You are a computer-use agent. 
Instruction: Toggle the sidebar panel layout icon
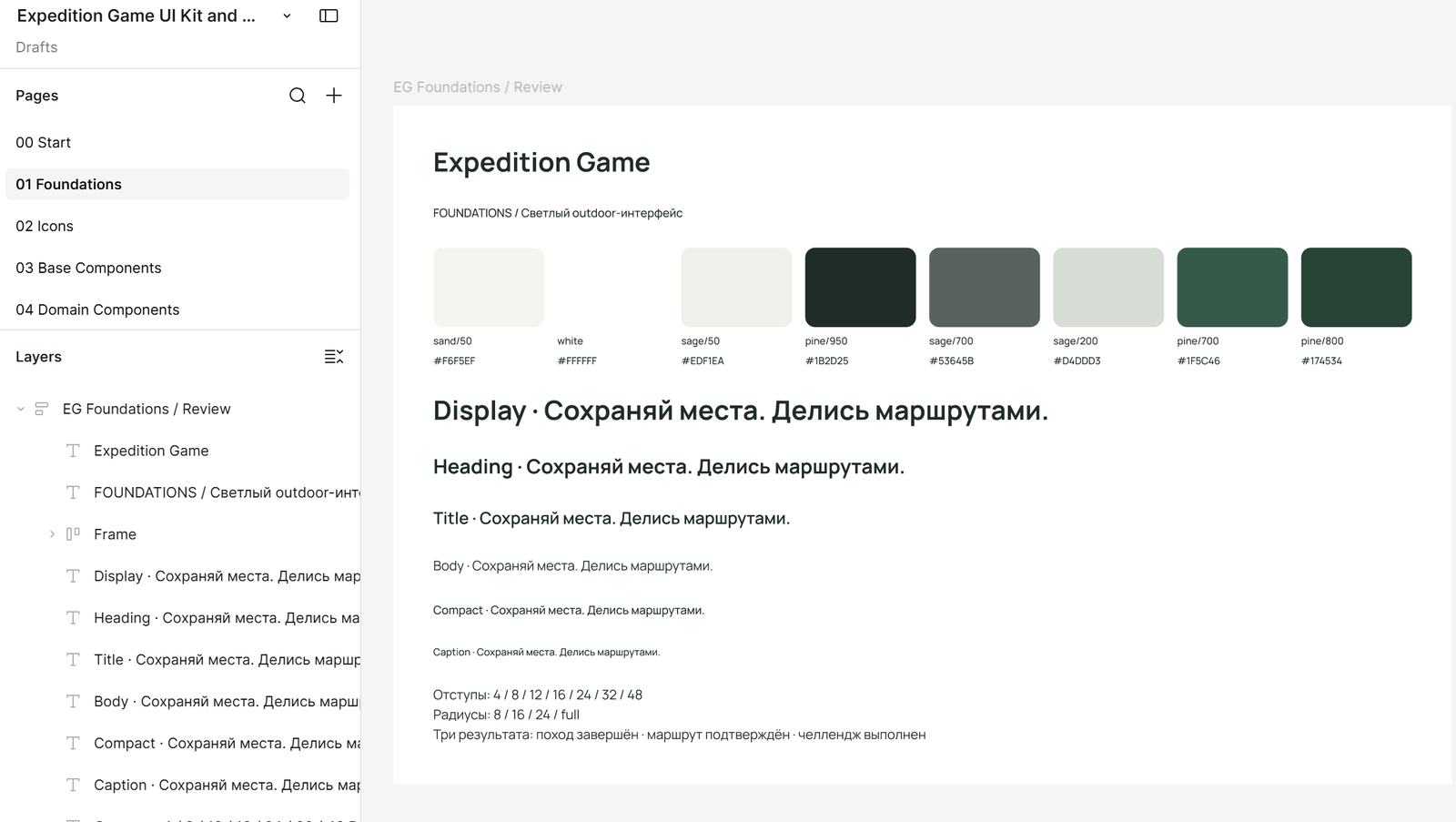(x=329, y=16)
